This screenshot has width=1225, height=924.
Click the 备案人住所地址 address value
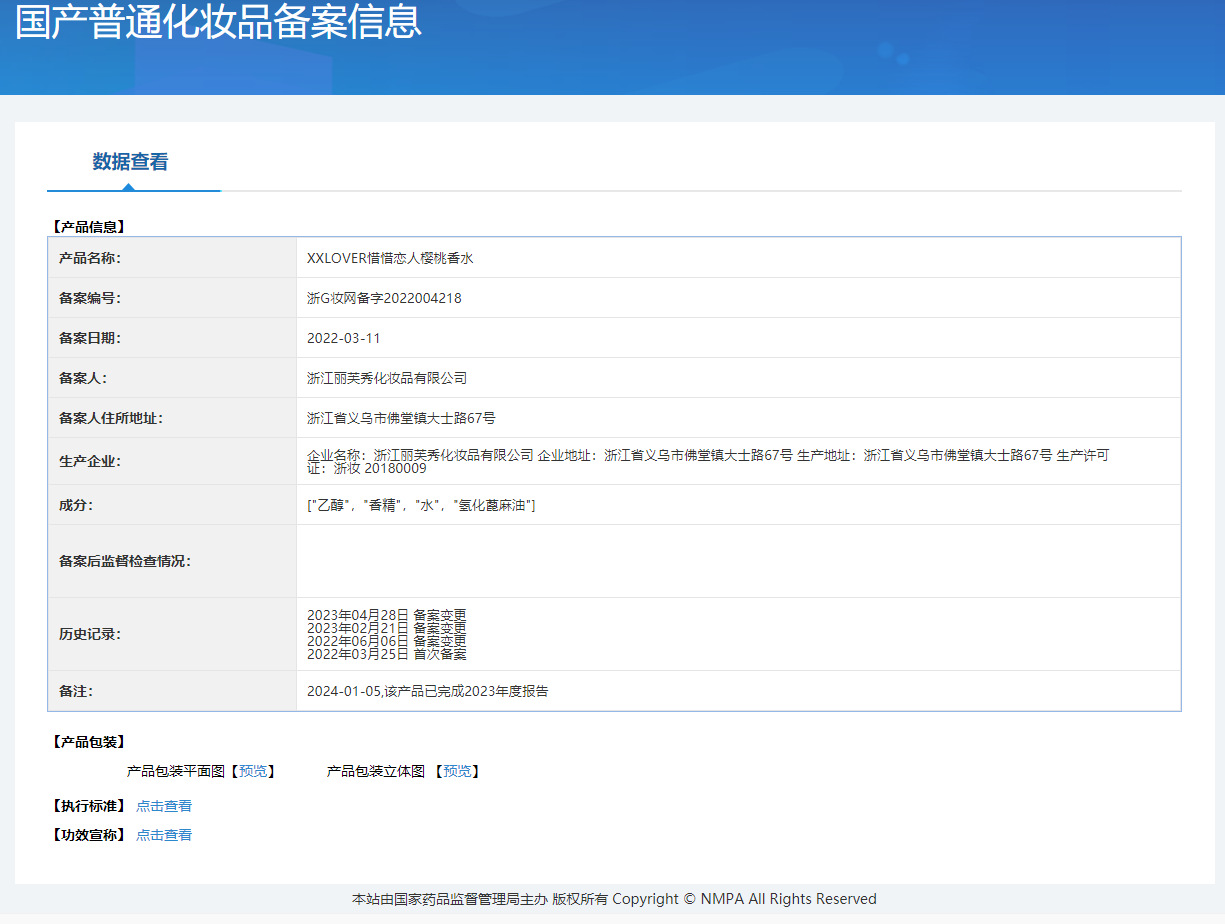(401, 418)
